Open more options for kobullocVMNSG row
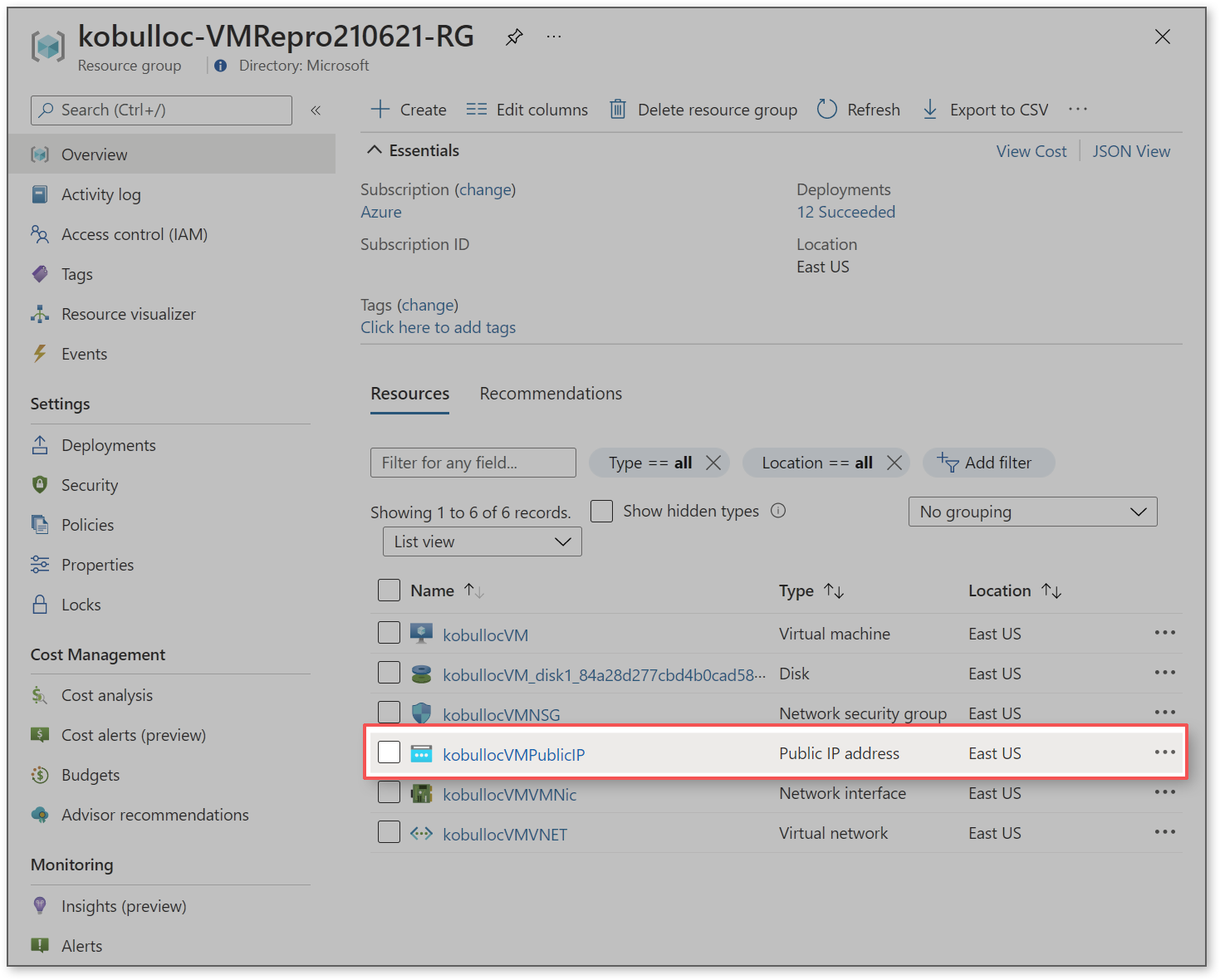The width and height of the screenshot is (1220, 980). click(x=1165, y=713)
